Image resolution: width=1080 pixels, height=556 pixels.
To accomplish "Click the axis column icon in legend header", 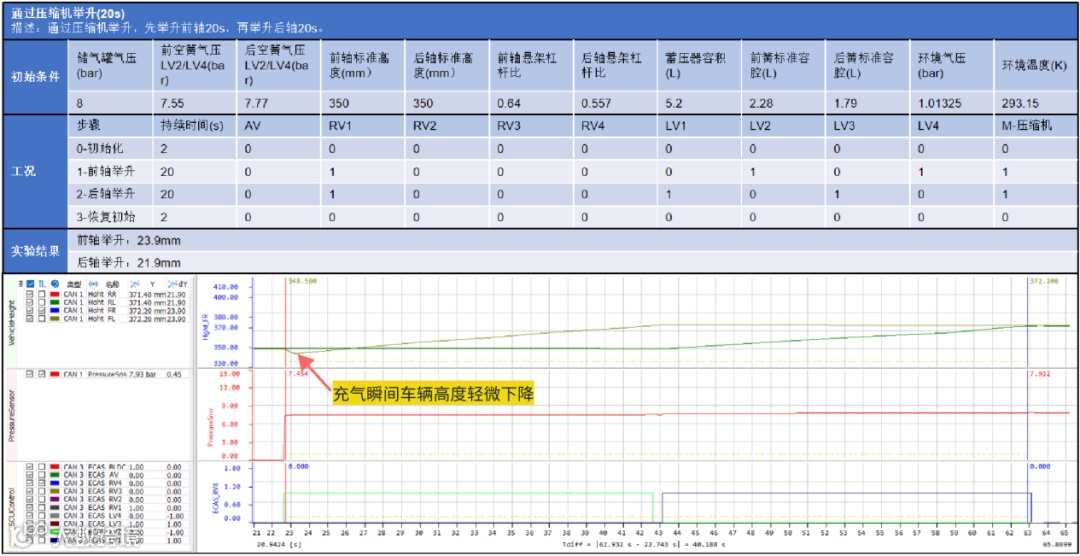I will [42, 284].
